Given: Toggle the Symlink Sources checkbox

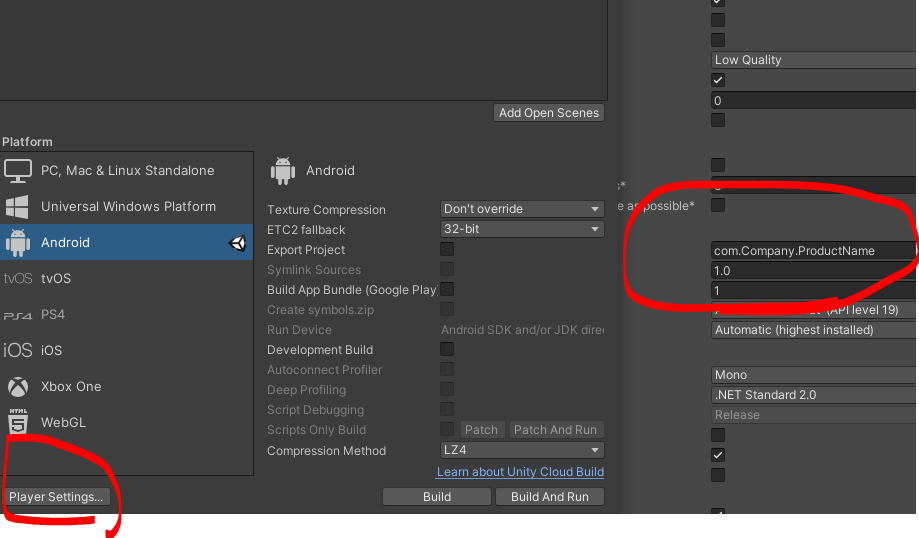Looking at the screenshot, I should point(447,269).
